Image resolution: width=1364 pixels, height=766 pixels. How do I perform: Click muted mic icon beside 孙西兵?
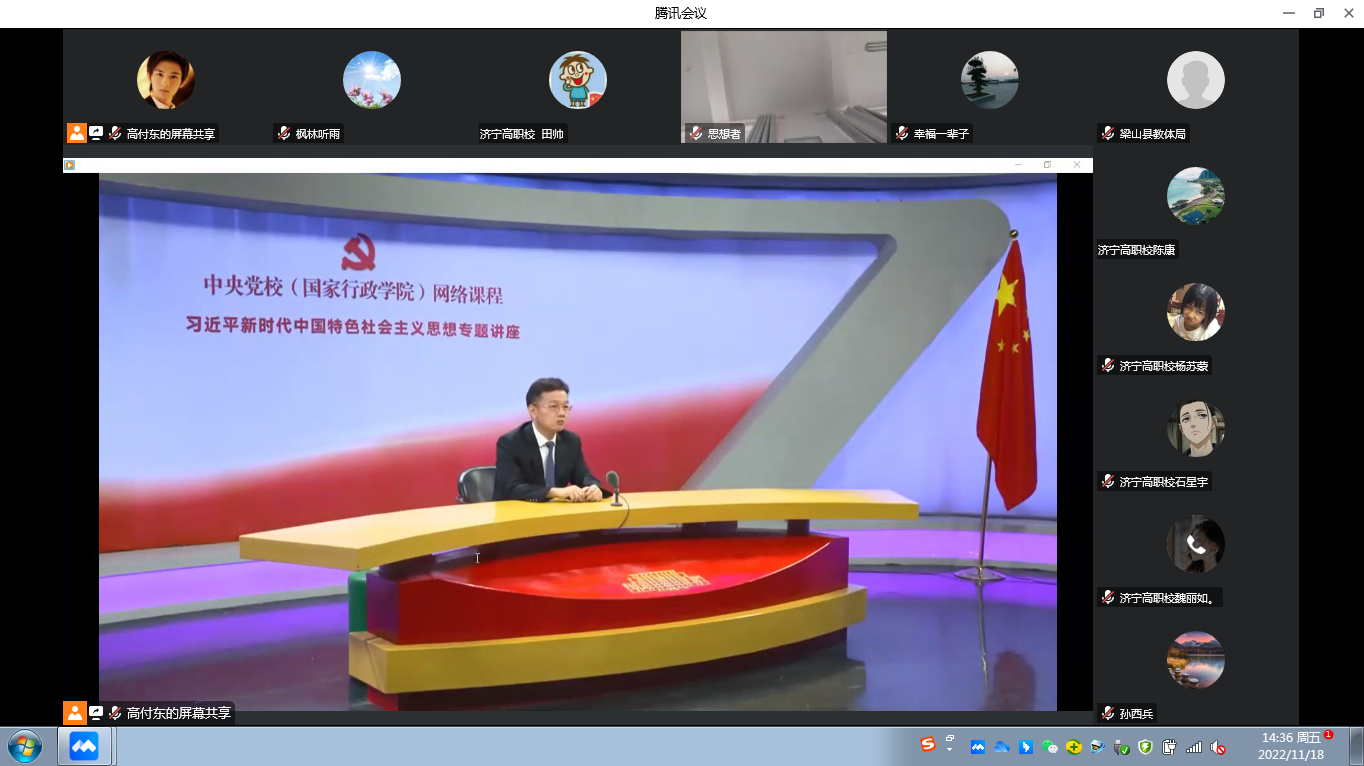1108,713
